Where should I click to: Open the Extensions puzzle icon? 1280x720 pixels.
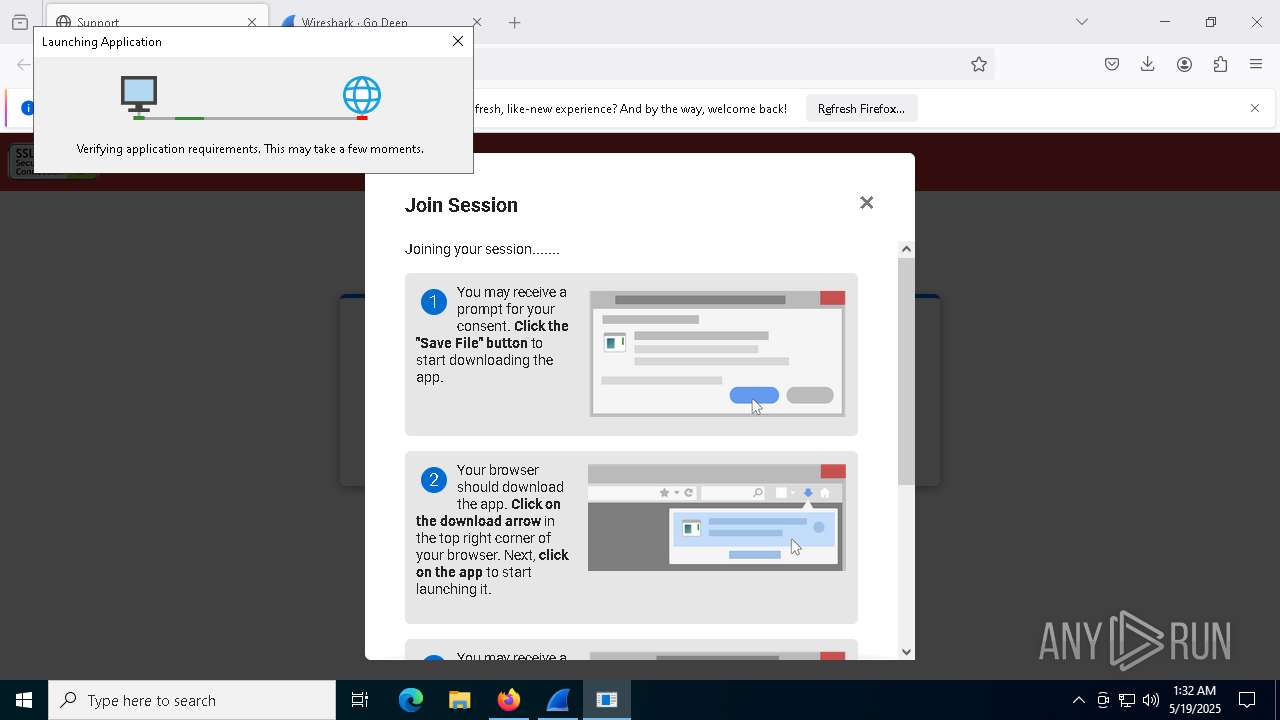(x=1220, y=64)
